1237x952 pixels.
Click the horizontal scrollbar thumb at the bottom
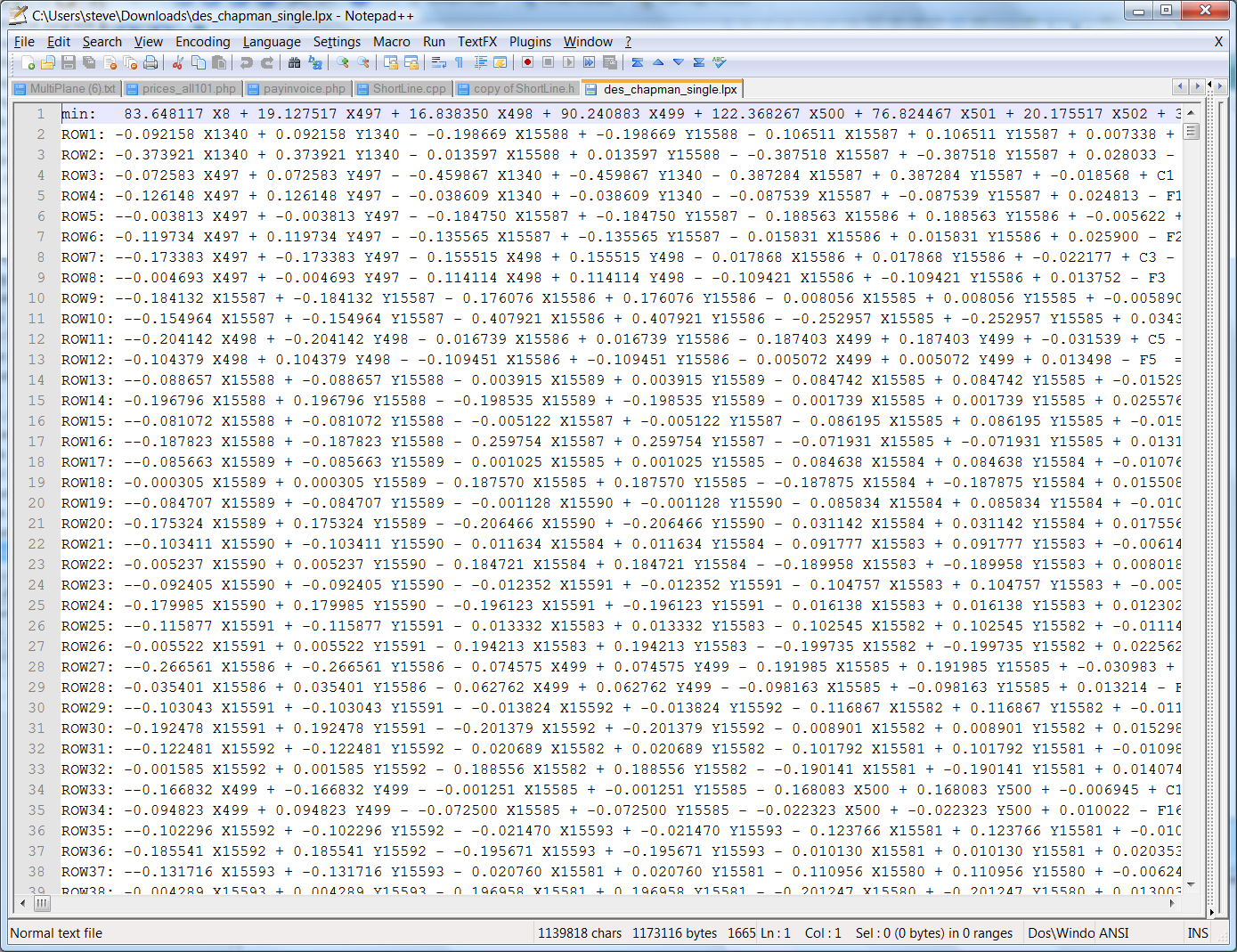coord(42,903)
